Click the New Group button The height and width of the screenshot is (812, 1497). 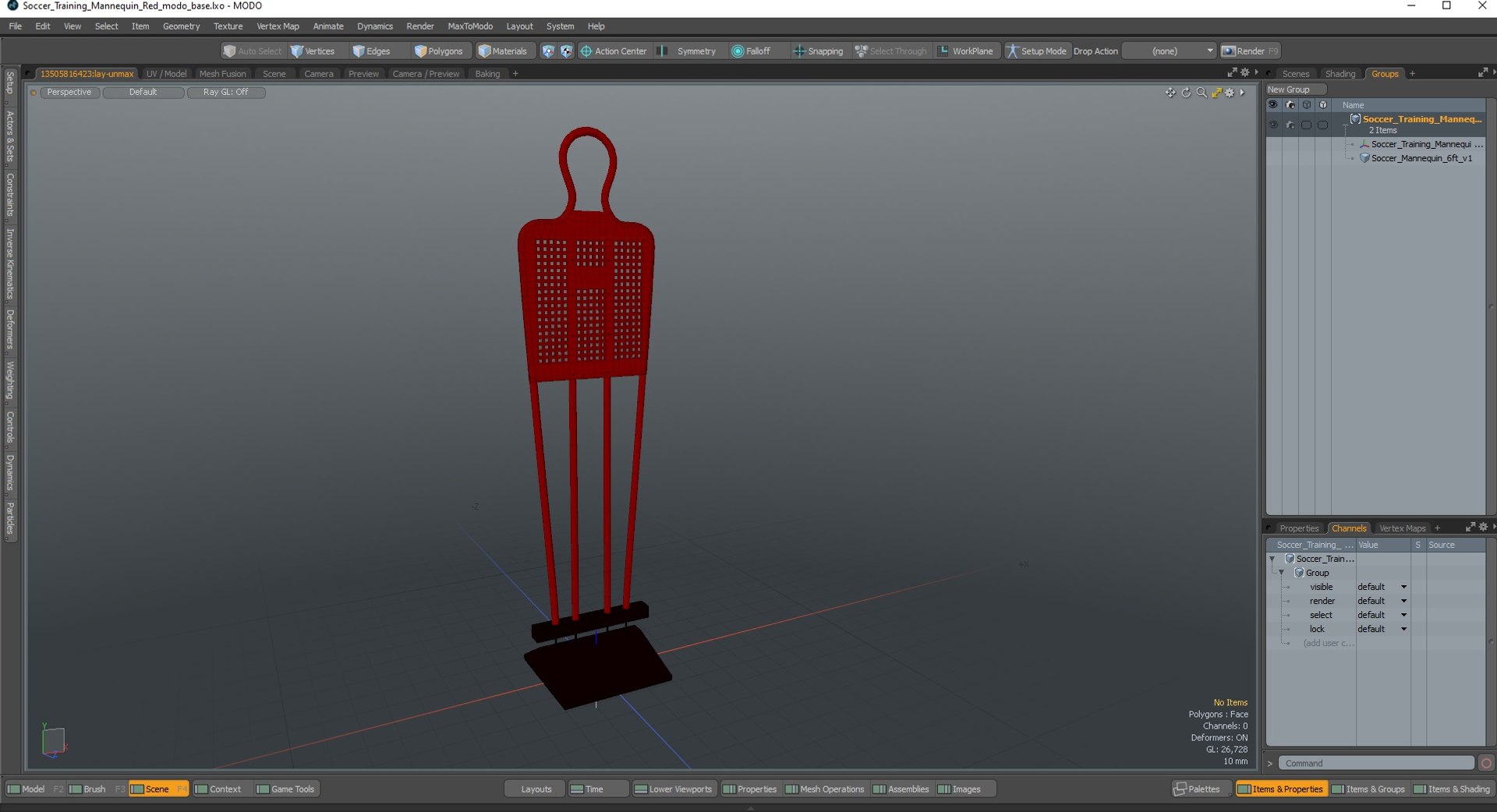point(1296,90)
